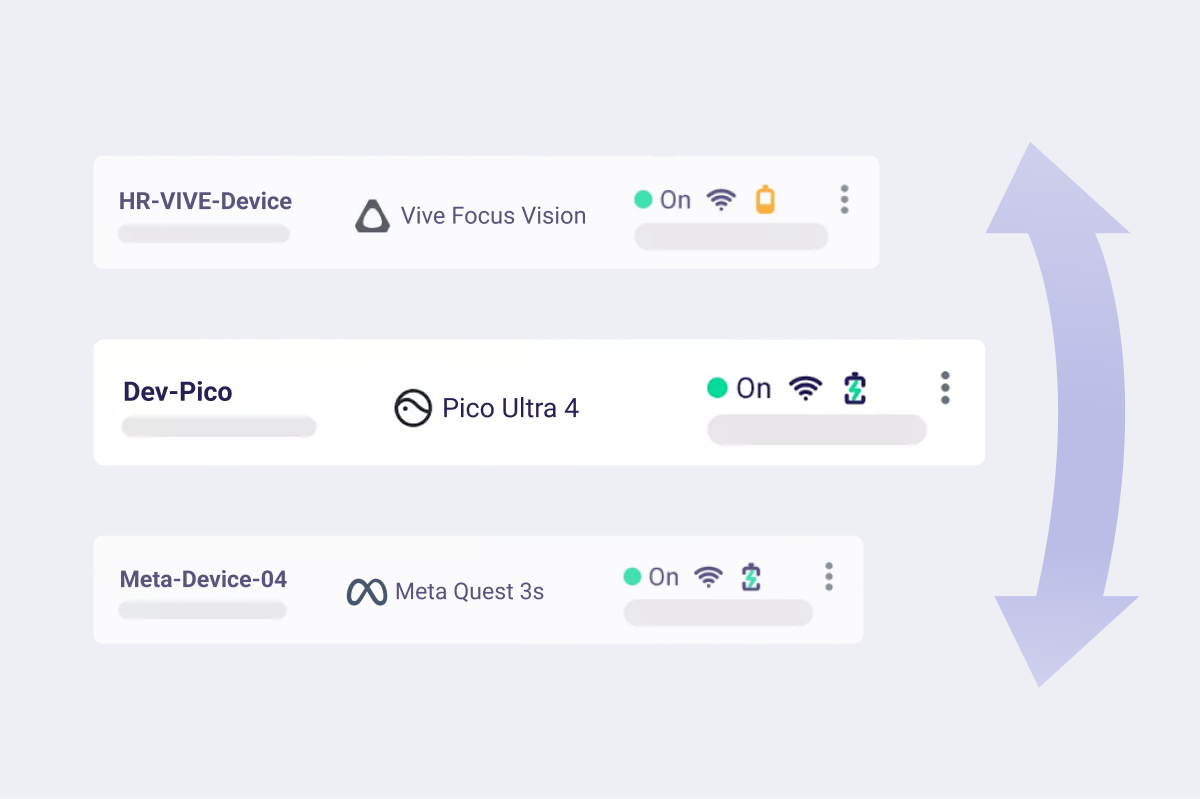Image resolution: width=1200 pixels, height=799 pixels.
Task: Click the On status indicator for HR-VIVE-Device
Action: [663, 200]
